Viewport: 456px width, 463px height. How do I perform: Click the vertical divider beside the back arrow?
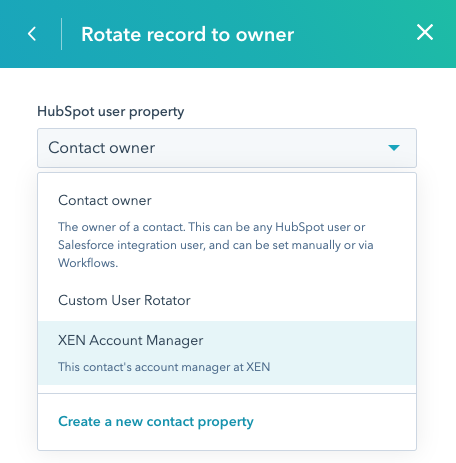tap(61, 34)
